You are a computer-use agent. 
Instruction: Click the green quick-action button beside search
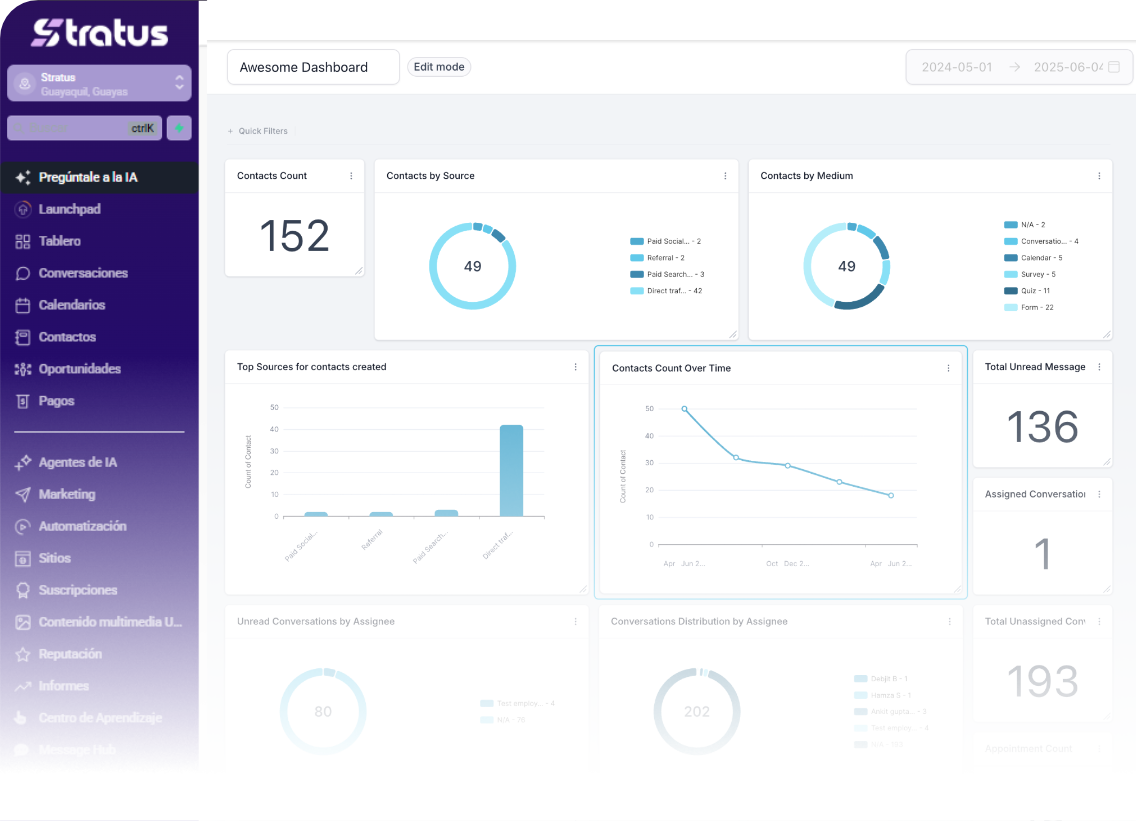click(179, 128)
